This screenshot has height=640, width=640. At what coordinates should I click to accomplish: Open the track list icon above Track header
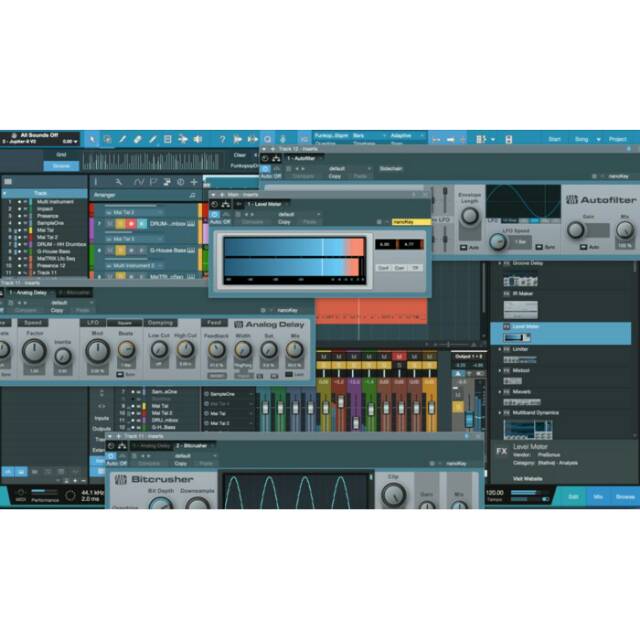(x=8, y=181)
